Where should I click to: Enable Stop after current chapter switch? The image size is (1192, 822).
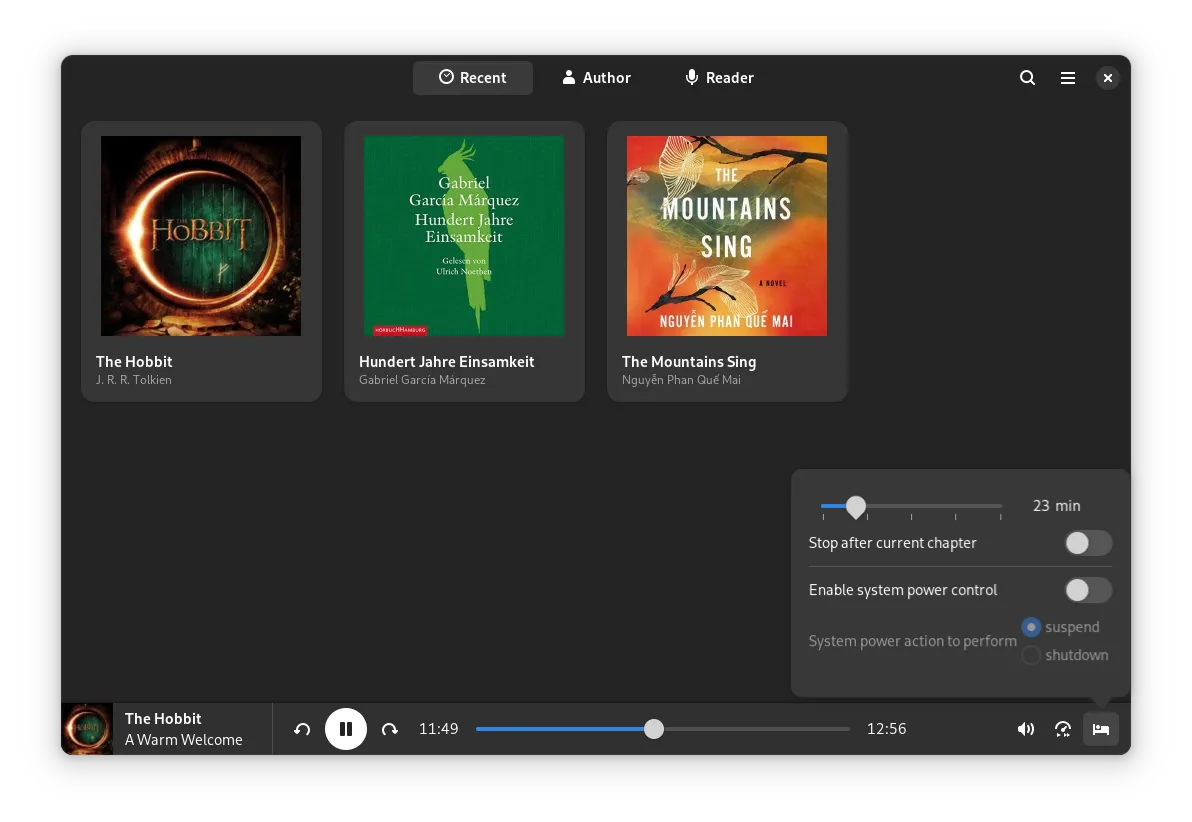1087,543
